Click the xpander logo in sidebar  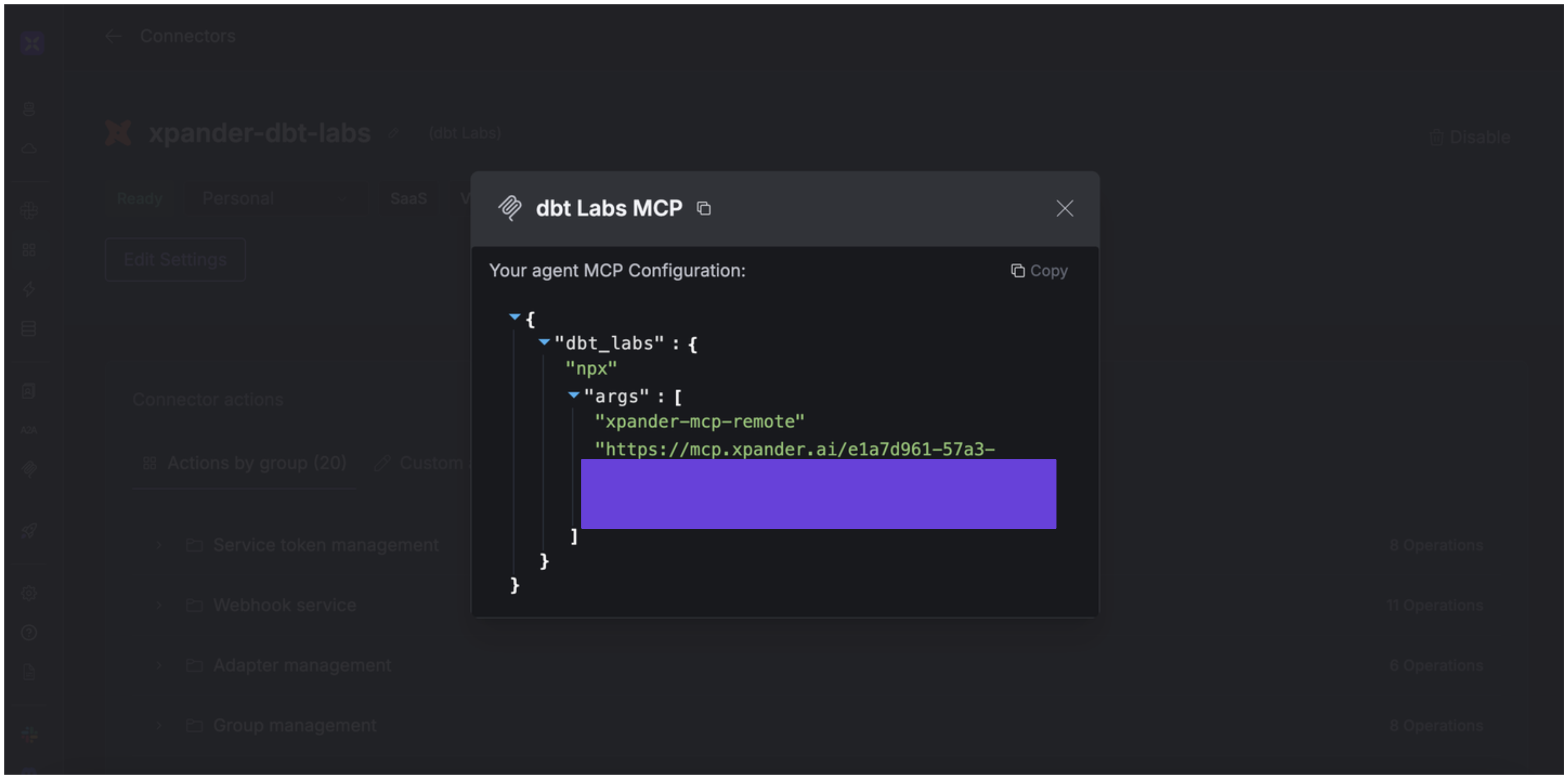point(32,43)
